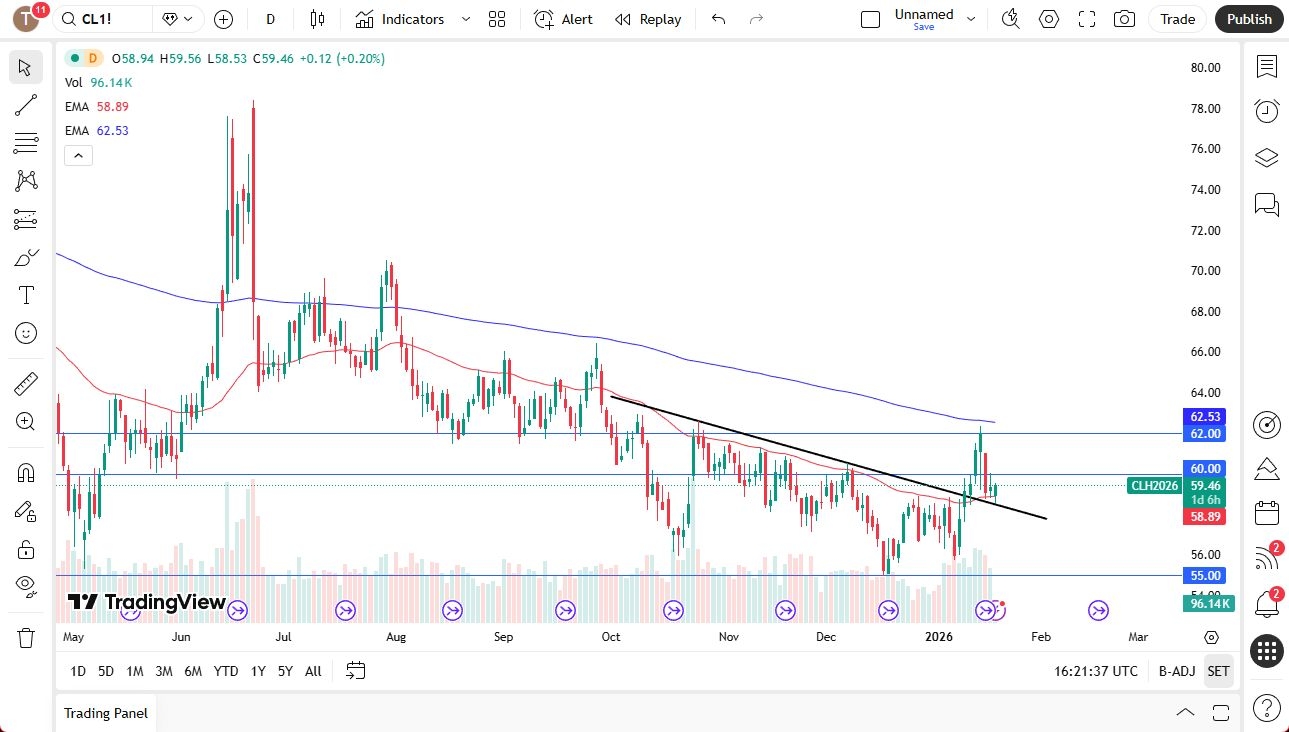Click the 62.00 horizontal line price label

point(1205,433)
